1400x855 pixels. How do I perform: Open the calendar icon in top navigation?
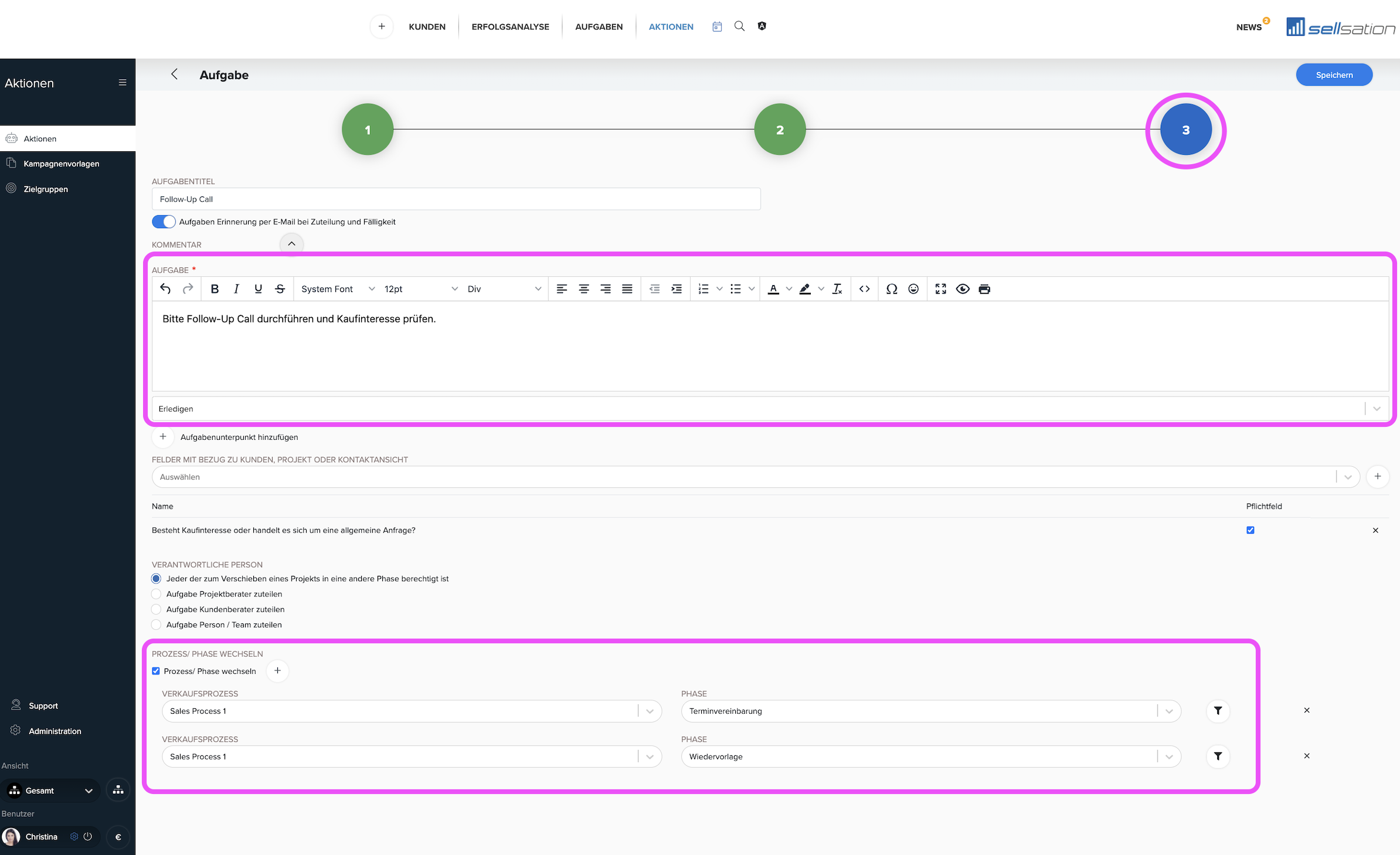point(717,26)
